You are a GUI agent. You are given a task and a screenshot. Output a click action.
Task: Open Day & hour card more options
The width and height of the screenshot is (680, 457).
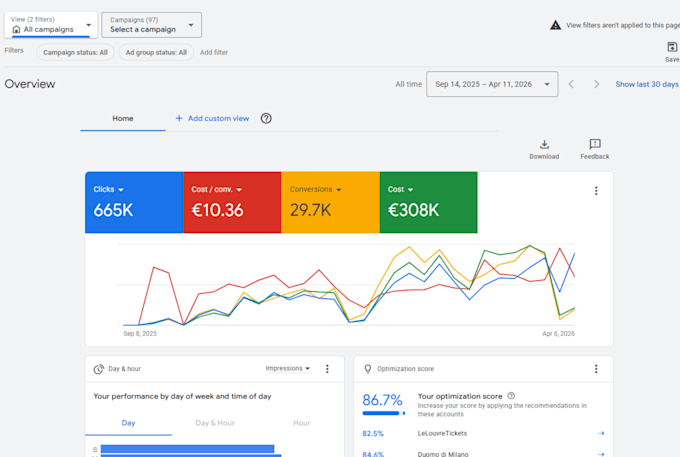pyautogui.click(x=327, y=369)
